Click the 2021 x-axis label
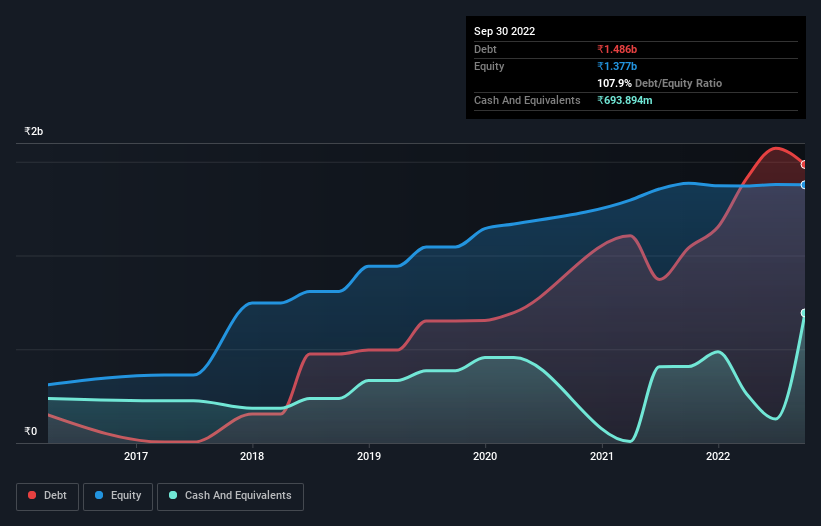The height and width of the screenshot is (526, 821). point(602,456)
